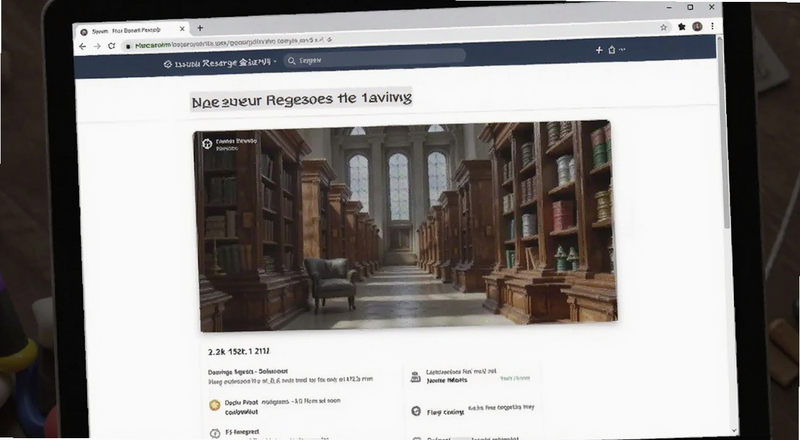Viewport: 800px width, 440px height.
Task: Click the vertical scrollbar thumb
Action: pos(724,133)
